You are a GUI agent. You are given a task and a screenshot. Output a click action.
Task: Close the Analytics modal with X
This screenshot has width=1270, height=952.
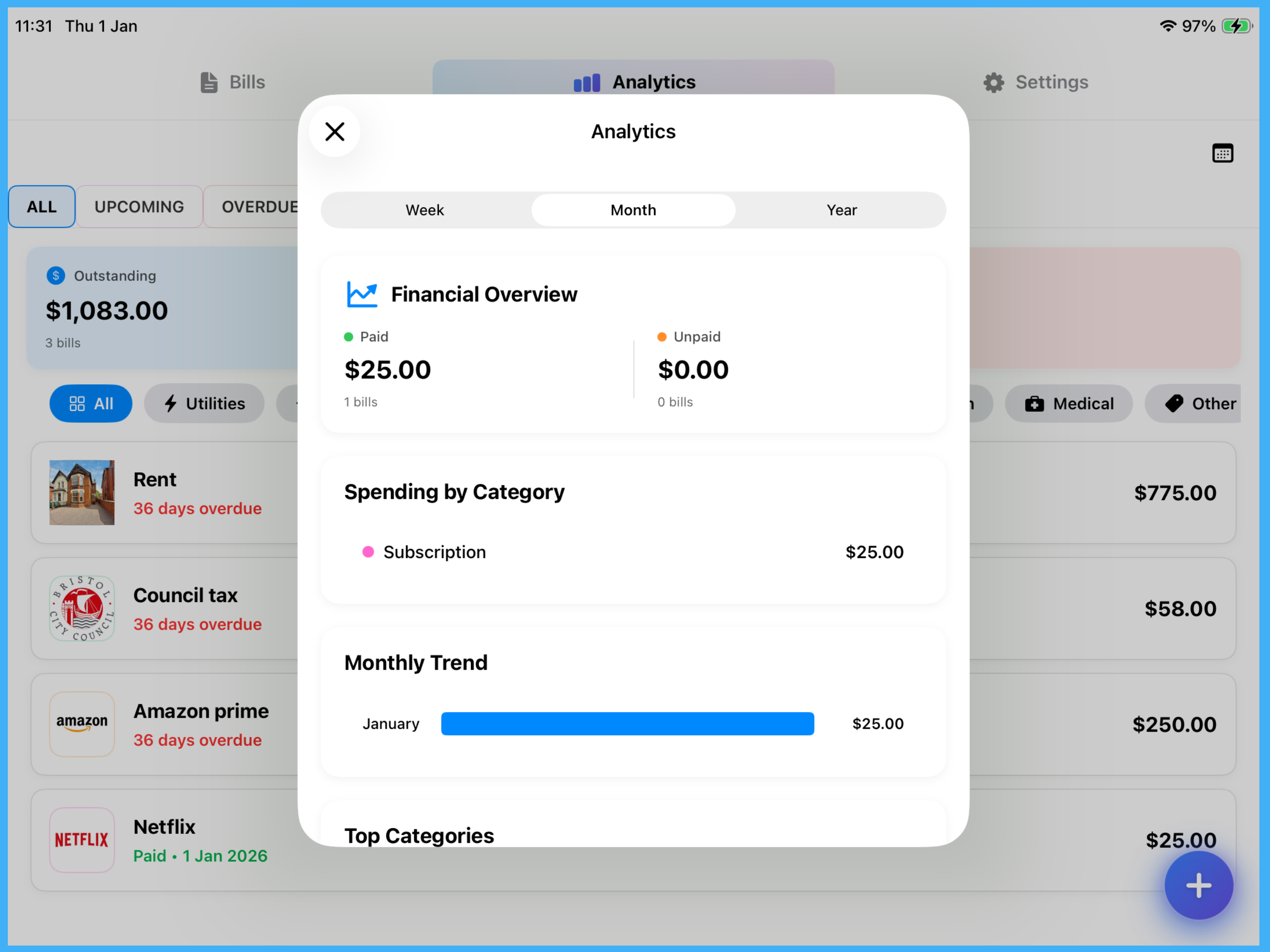pos(335,131)
